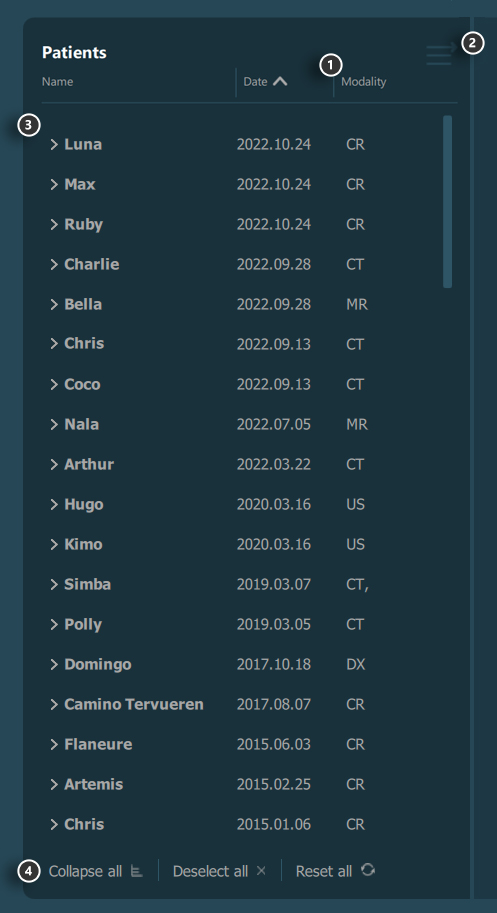This screenshot has width=497, height=913.
Task: Expand the Luna patient entry
Action: [x=54, y=144]
